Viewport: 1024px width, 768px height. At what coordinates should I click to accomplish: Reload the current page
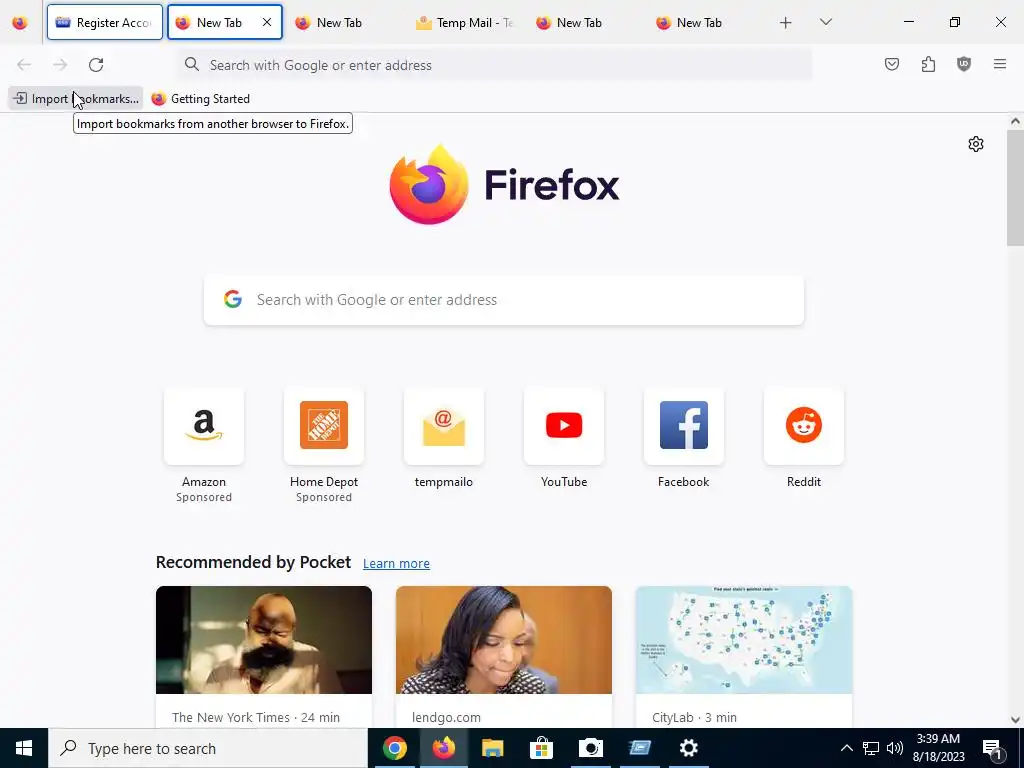(x=96, y=65)
